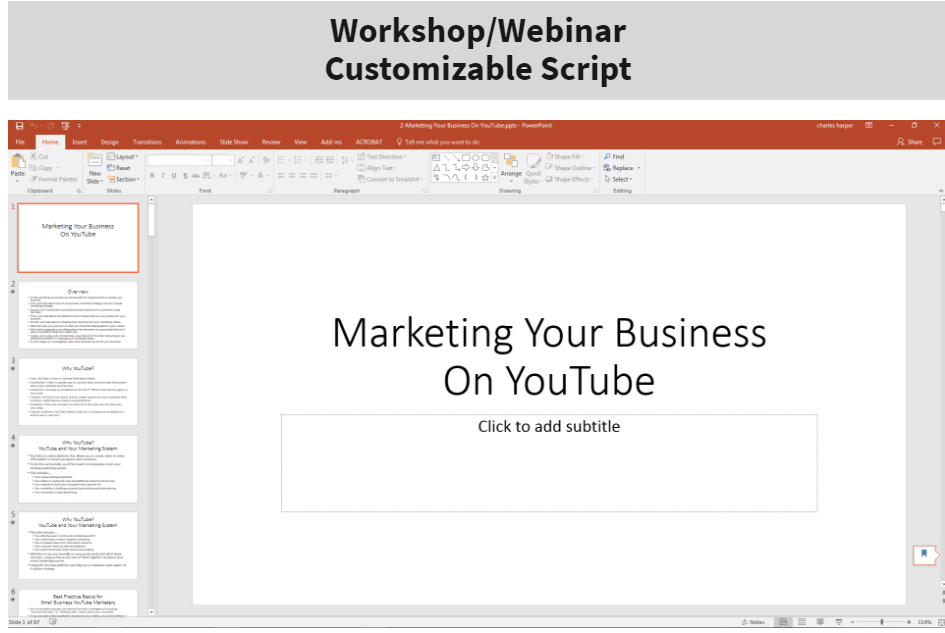Screen dimensions: 945x633
Task: Start slideshow from beginning via quick access icon
Action: 65,126
